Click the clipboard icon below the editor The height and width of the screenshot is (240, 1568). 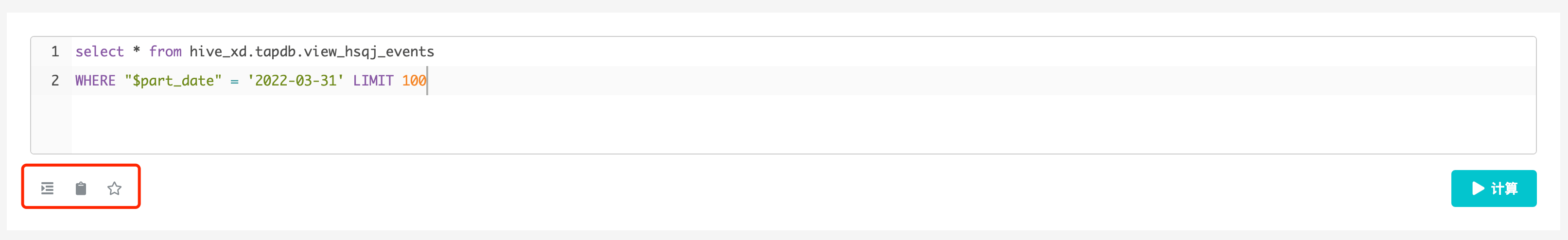[81, 188]
